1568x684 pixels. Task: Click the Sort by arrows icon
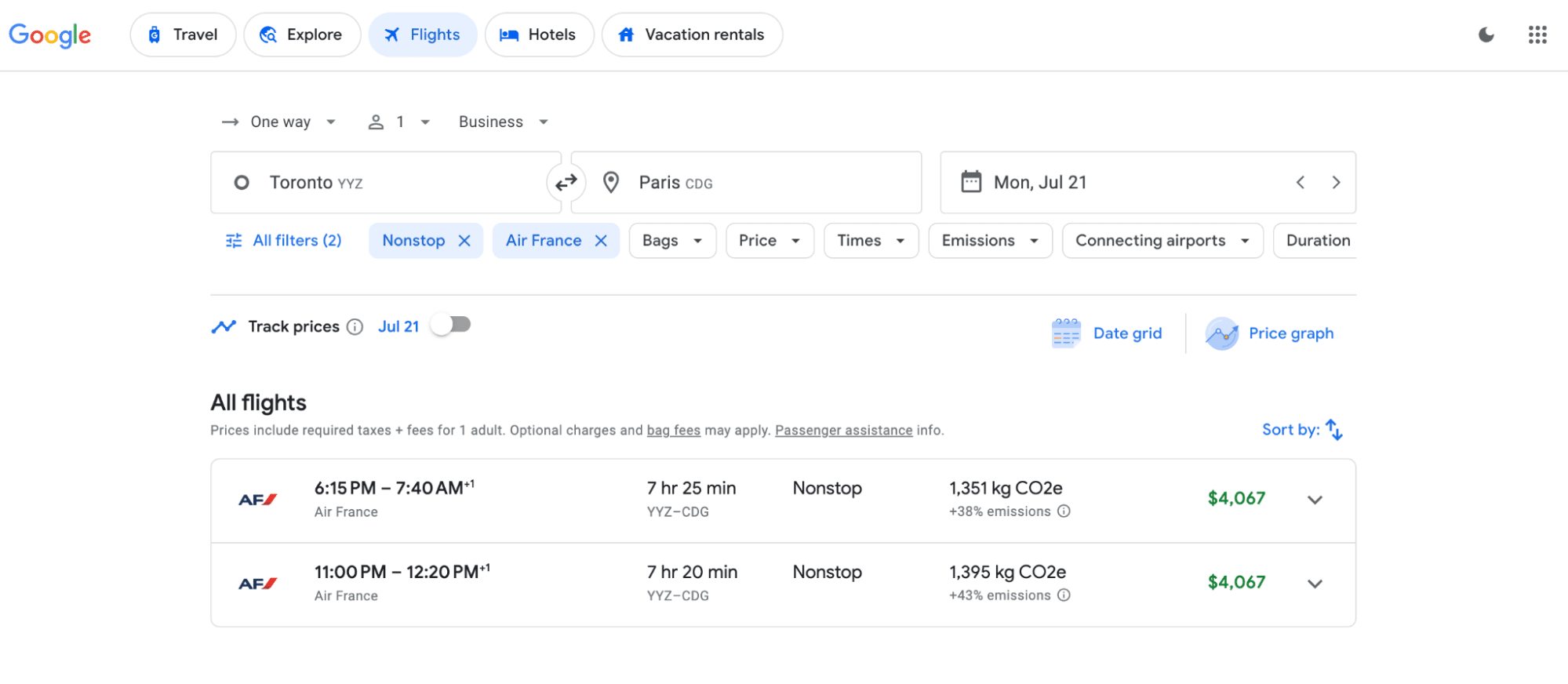1333,430
